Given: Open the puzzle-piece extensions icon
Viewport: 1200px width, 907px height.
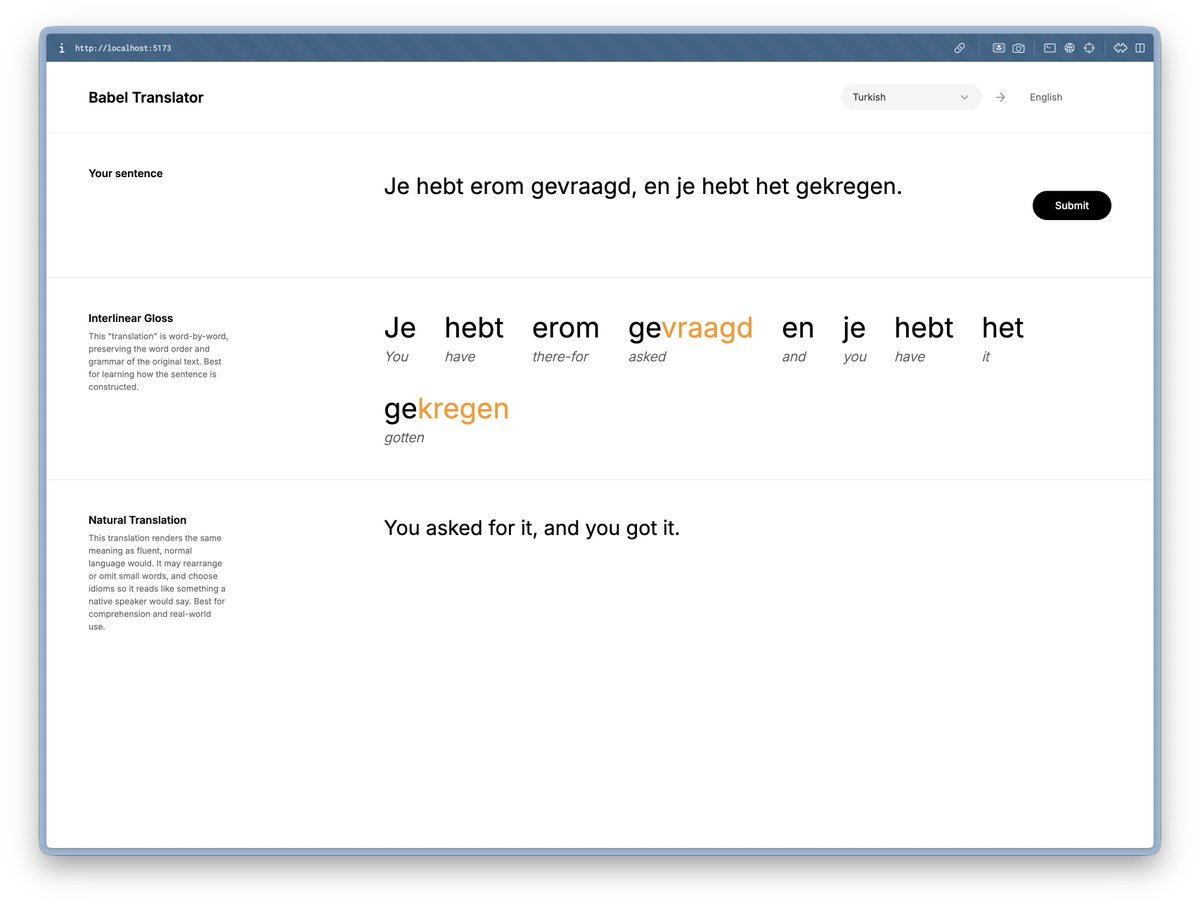Looking at the screenshot, I should (x=1121, y=48).
